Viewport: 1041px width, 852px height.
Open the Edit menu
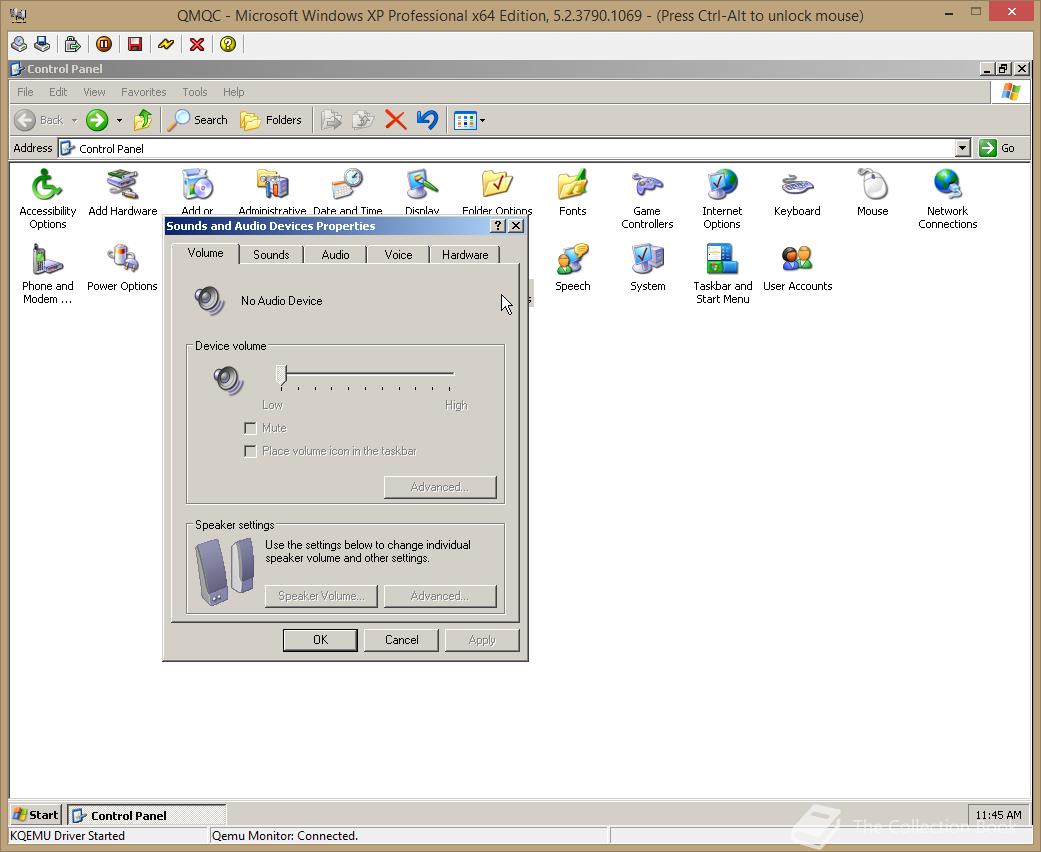(58, 92)
